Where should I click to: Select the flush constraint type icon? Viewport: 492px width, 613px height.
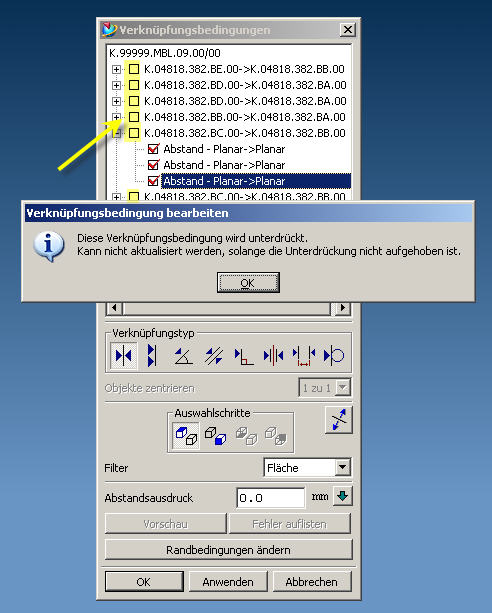point(152,356)
